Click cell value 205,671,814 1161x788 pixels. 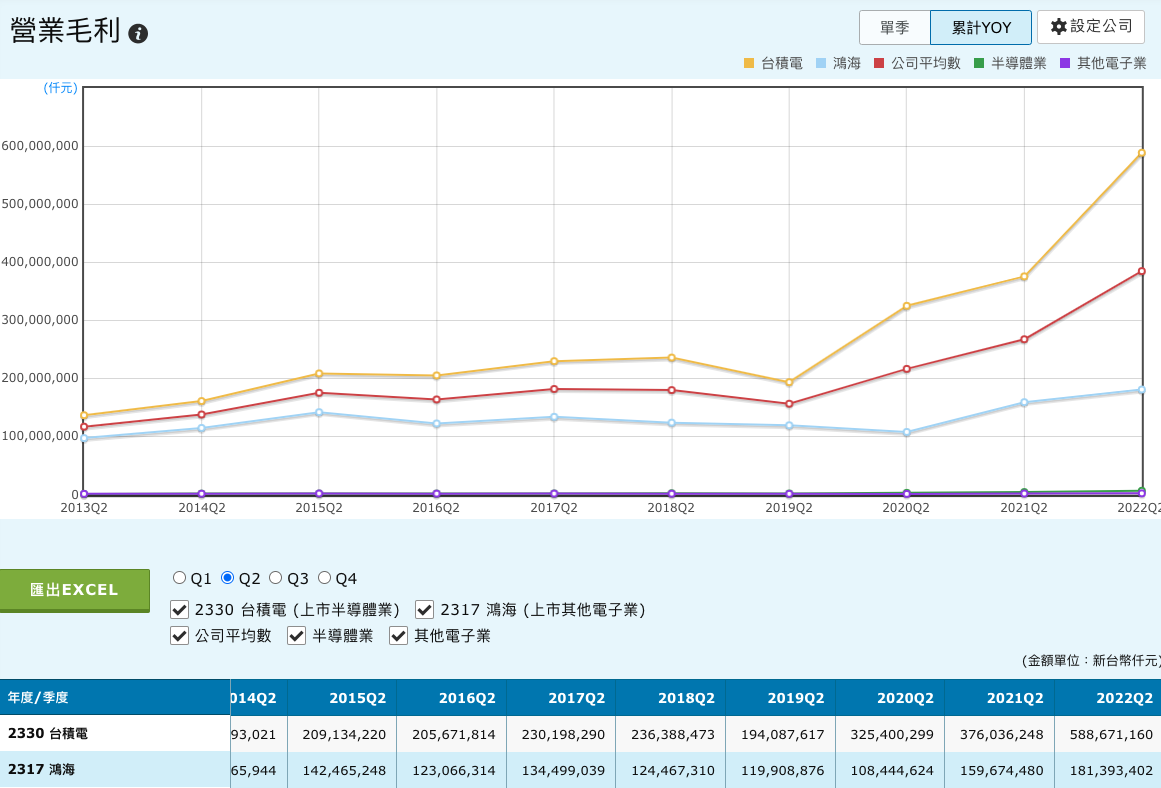(x=454, y=735)
